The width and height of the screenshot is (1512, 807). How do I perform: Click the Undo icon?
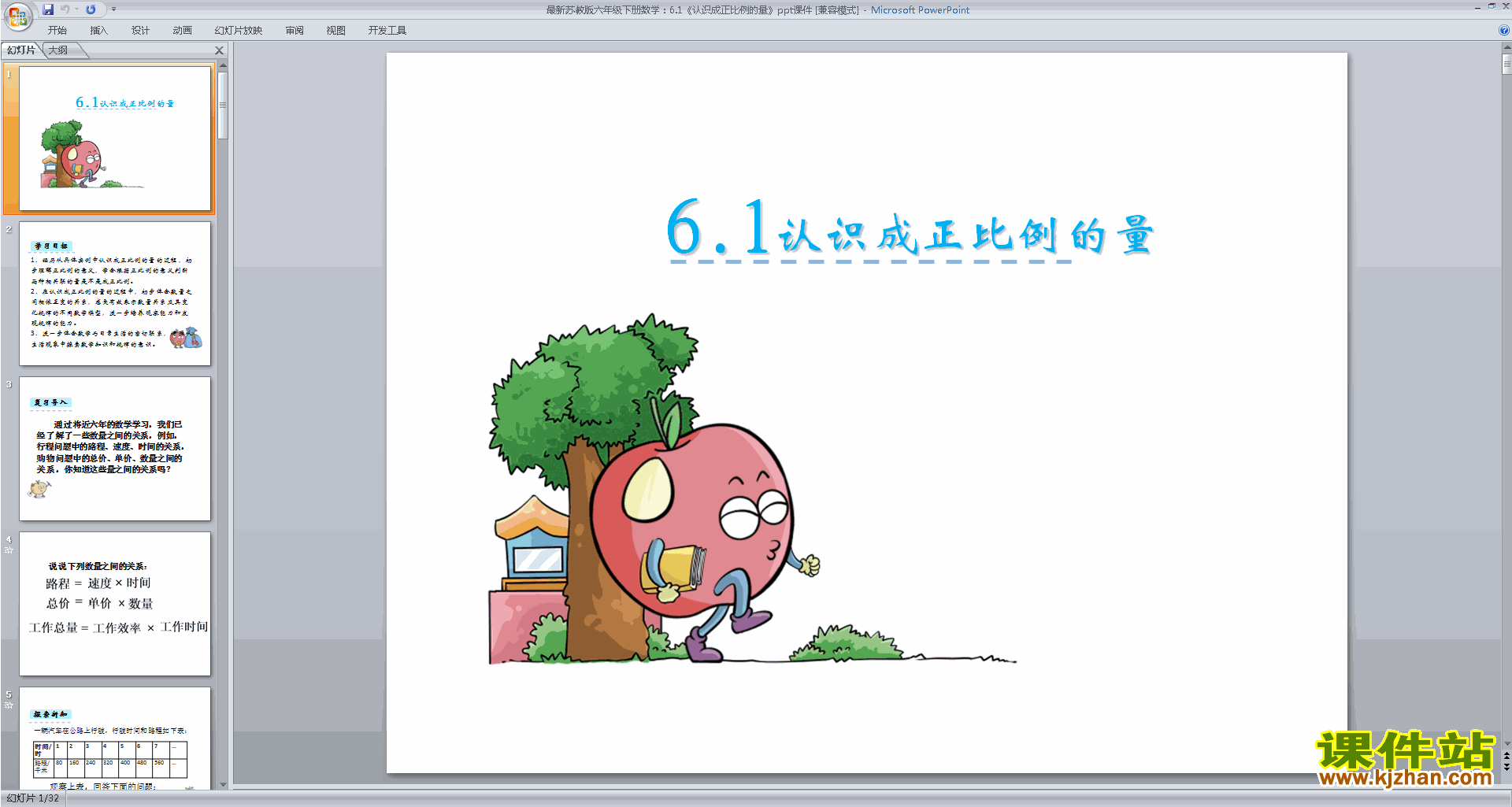(x=65, y=9)
